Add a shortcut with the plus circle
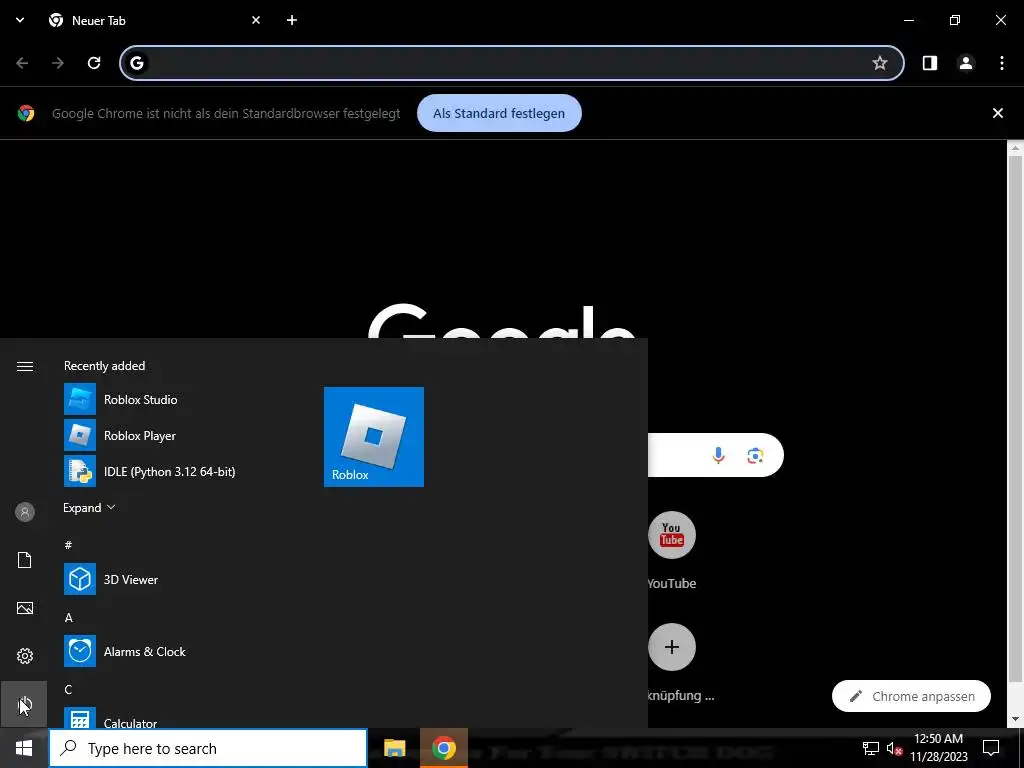This screenshot has width=1024, height=768. click(x=671, y=647)
